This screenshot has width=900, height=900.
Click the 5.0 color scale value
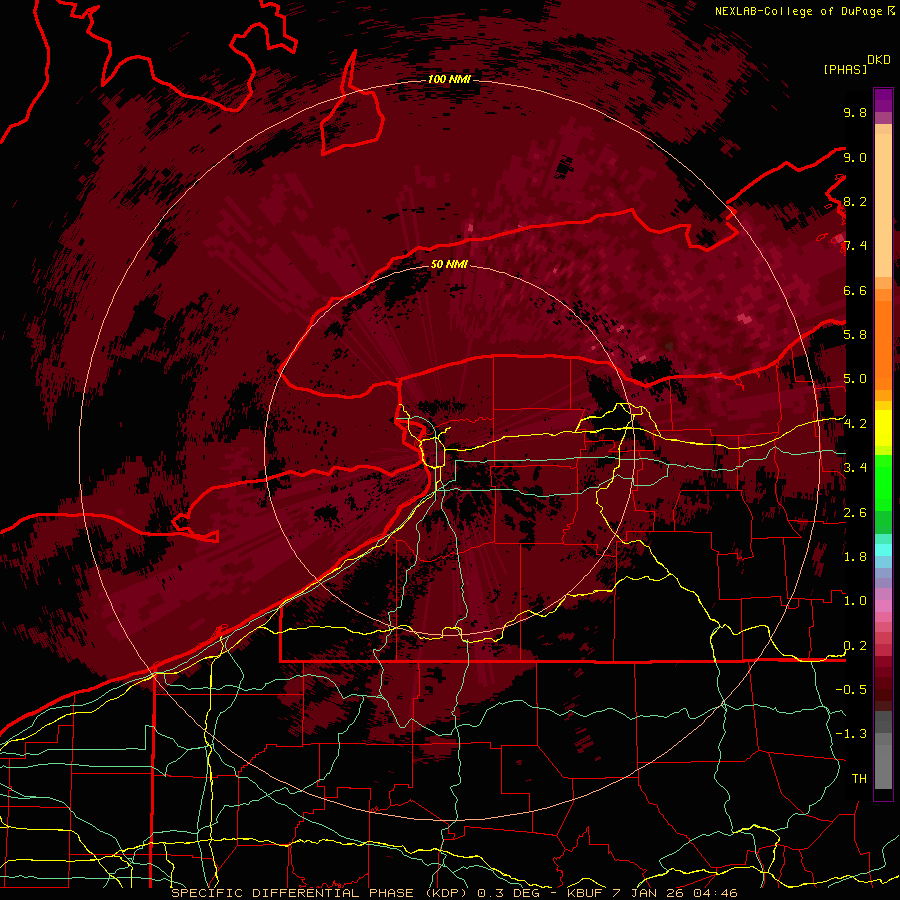coord(855,379)
